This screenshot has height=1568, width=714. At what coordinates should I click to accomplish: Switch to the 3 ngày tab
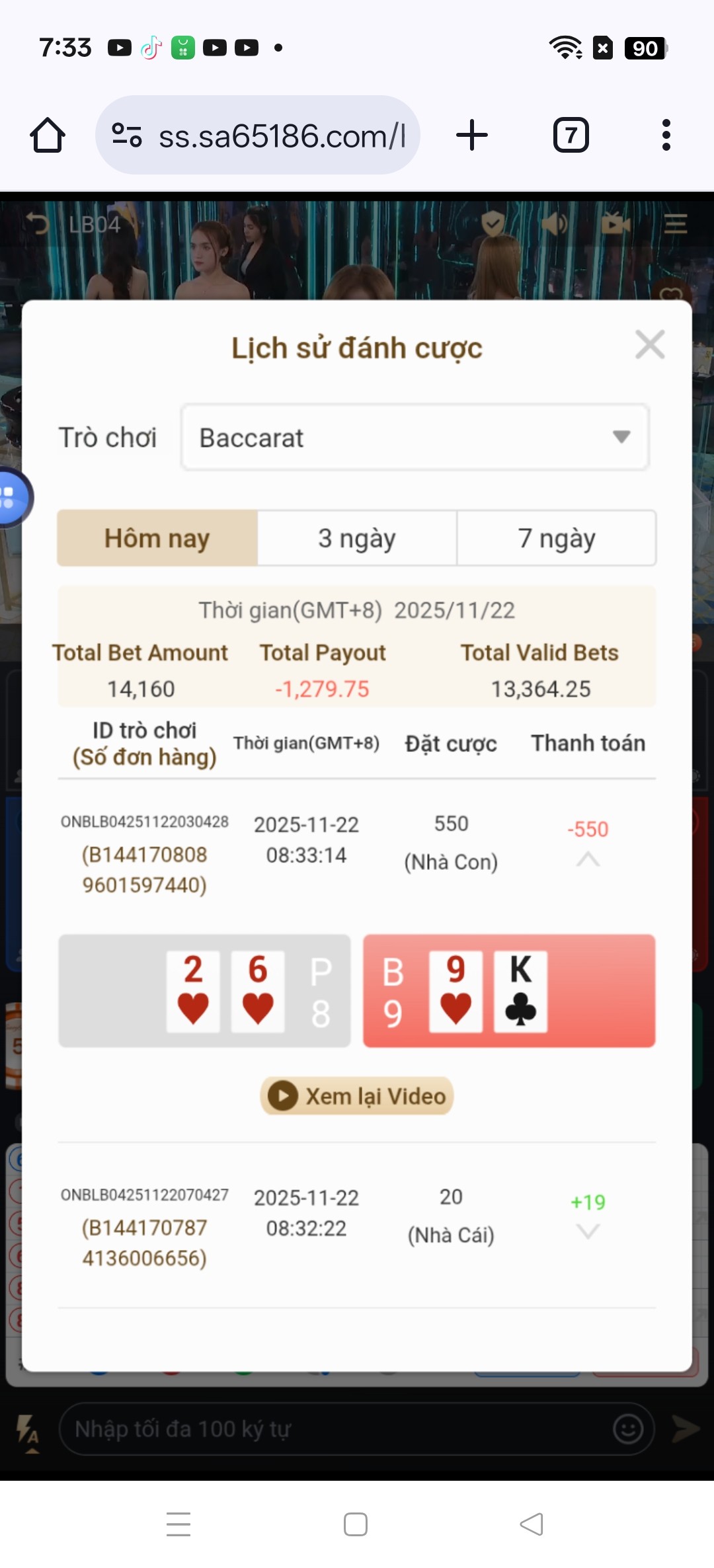click(x=357, y=538)
